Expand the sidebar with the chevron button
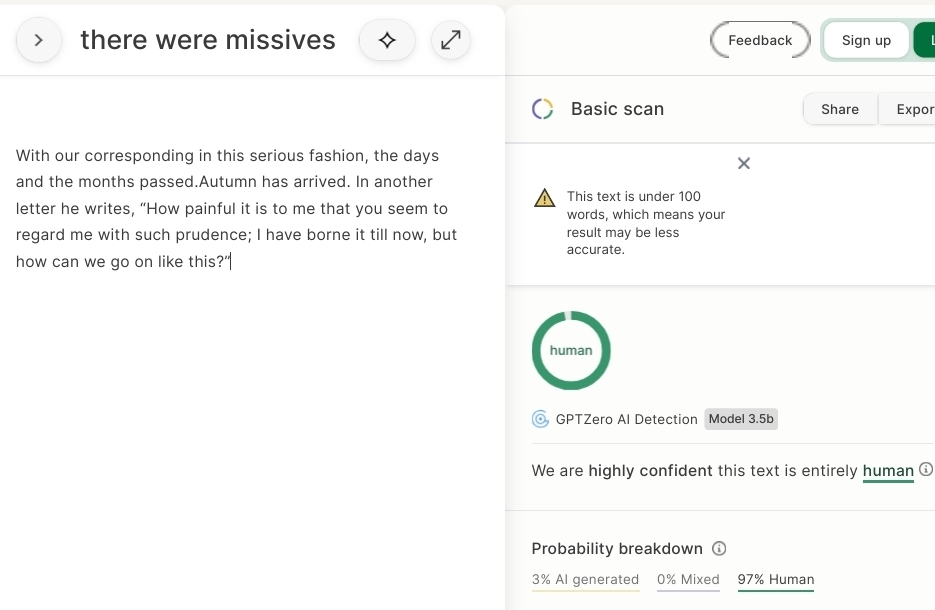 pyautogui.click(x=39, y=40)
